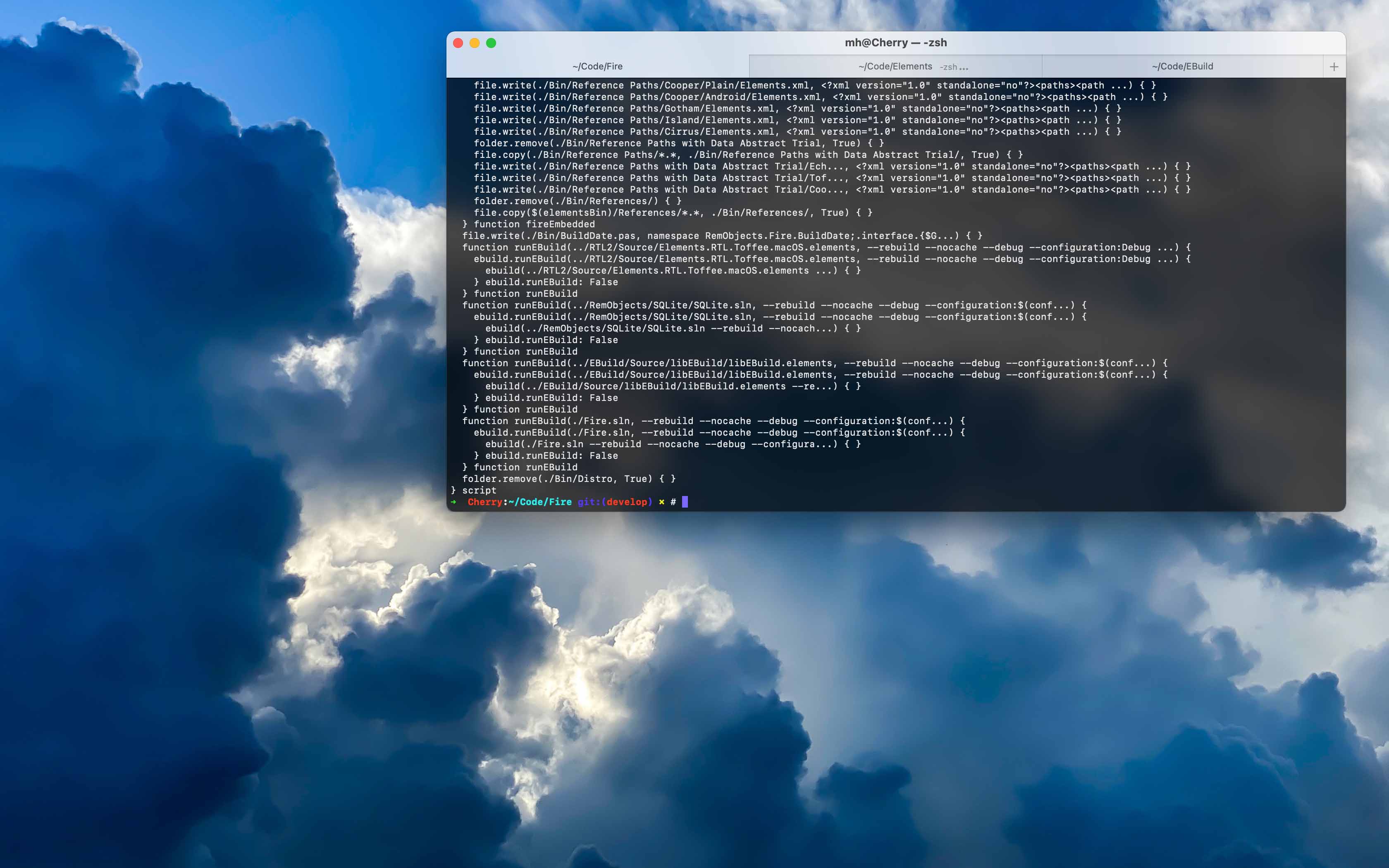Click 'ebuild(../EBuild/Source/libEBuild/libEBuild.elements --re...' line
Image resolution: width=1389 pixels, height=868 pixels.
673,386
